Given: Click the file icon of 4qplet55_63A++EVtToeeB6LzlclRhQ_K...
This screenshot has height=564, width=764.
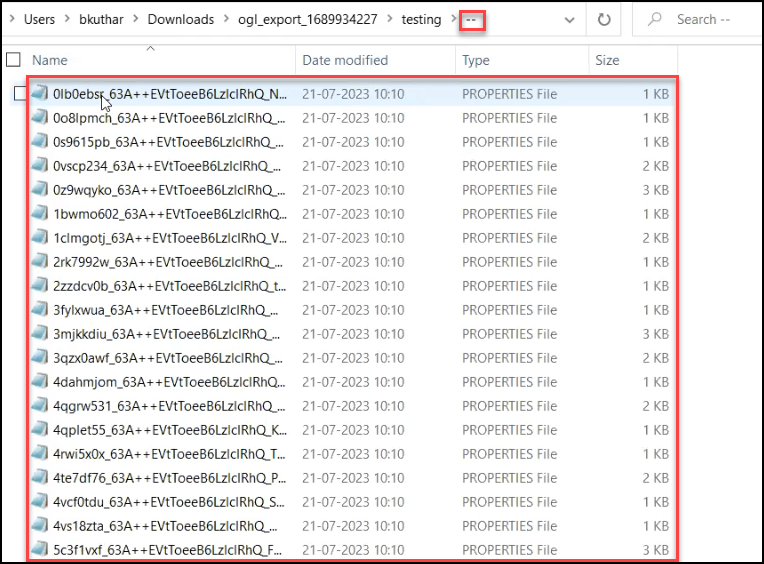Looking at the screenshot, I should pos(40,429).
